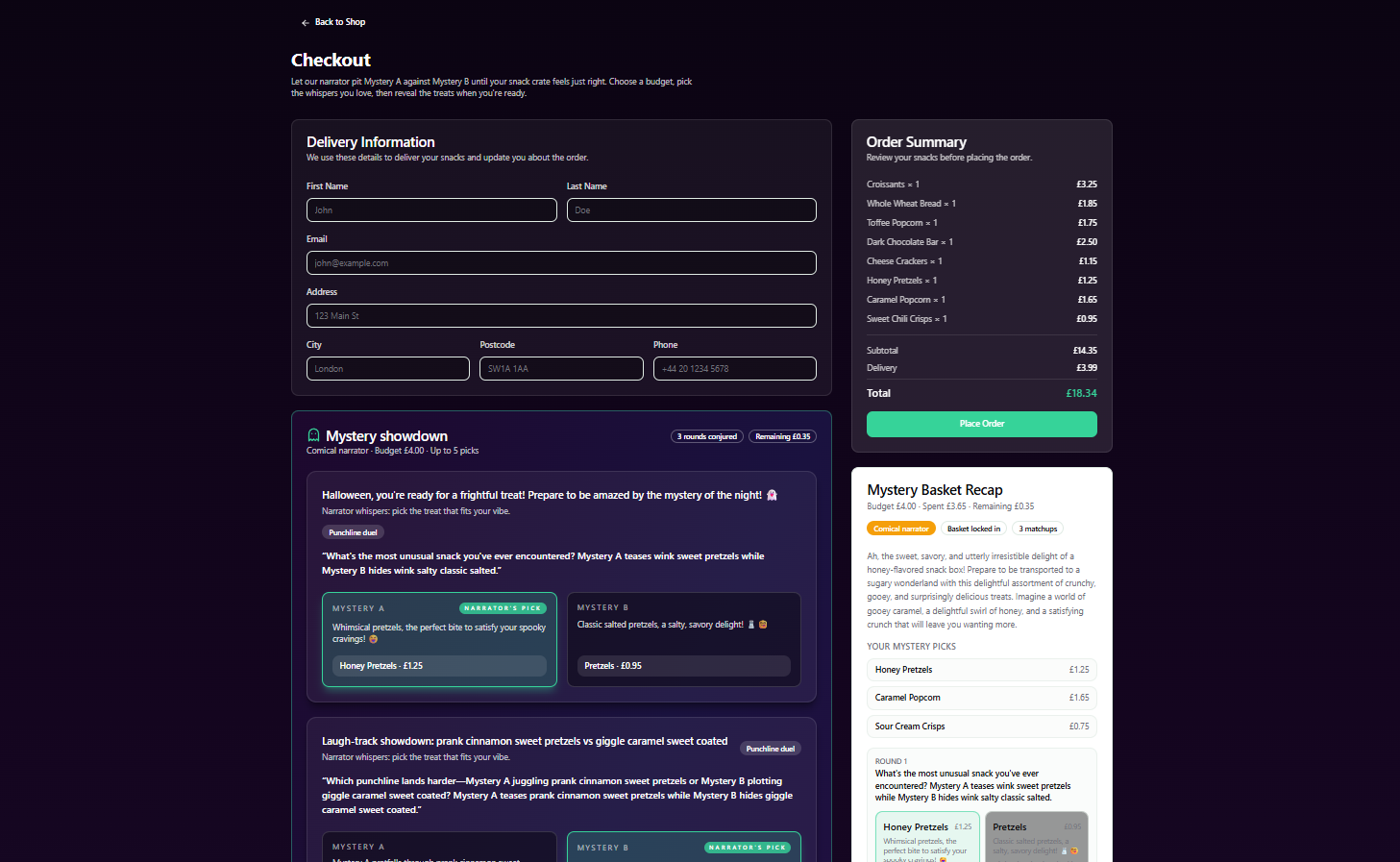The width and height of the screenshot is (1400, 862).
Task: Click the Total £18.34 amount
Action: pos(1081,393)
